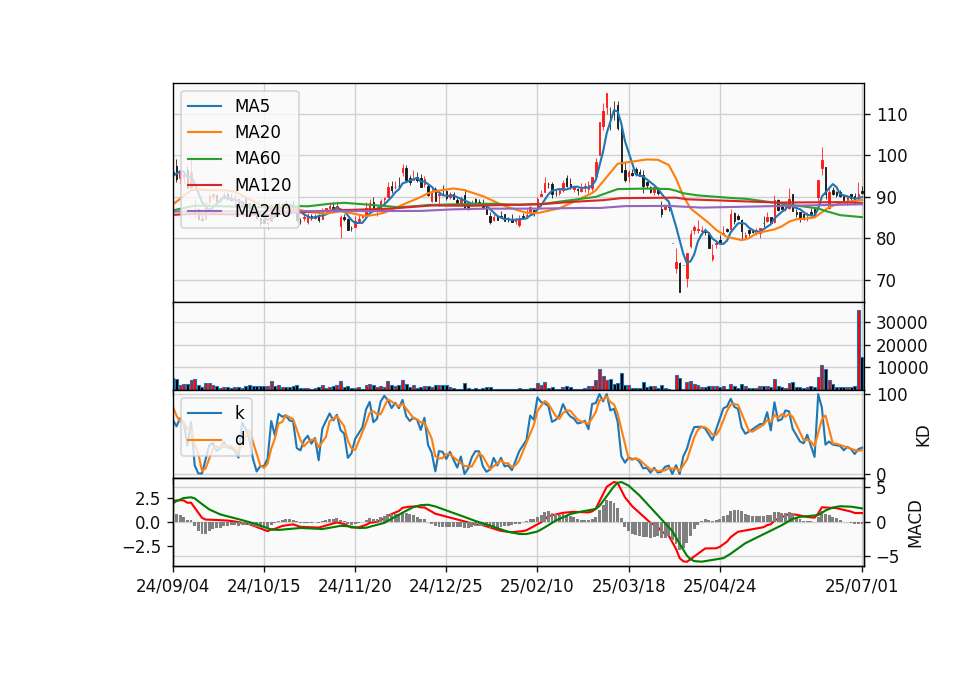Click the 30000 volume axis tick

902,323
